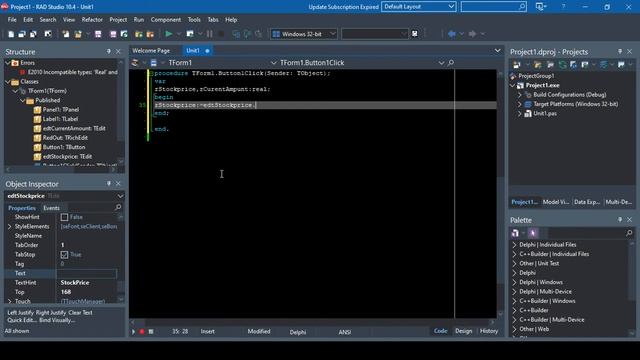Click the red record macro button

(x=142, y=332)
